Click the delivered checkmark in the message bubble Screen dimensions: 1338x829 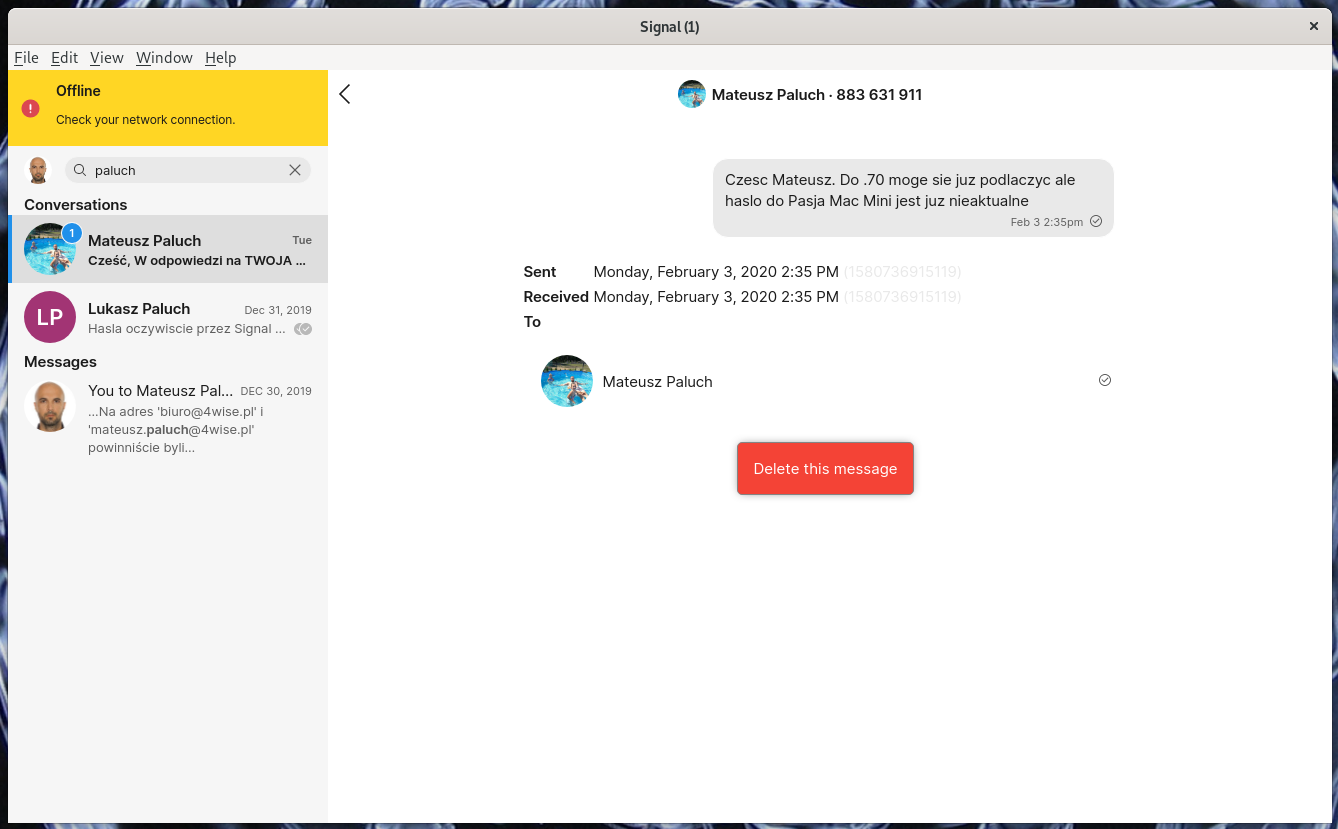1096,221
